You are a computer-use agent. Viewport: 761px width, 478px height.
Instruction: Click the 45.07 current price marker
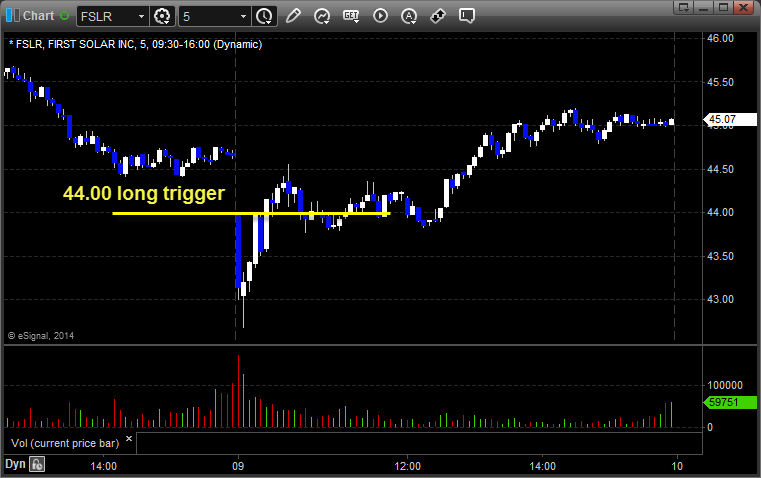coord(730,119)
